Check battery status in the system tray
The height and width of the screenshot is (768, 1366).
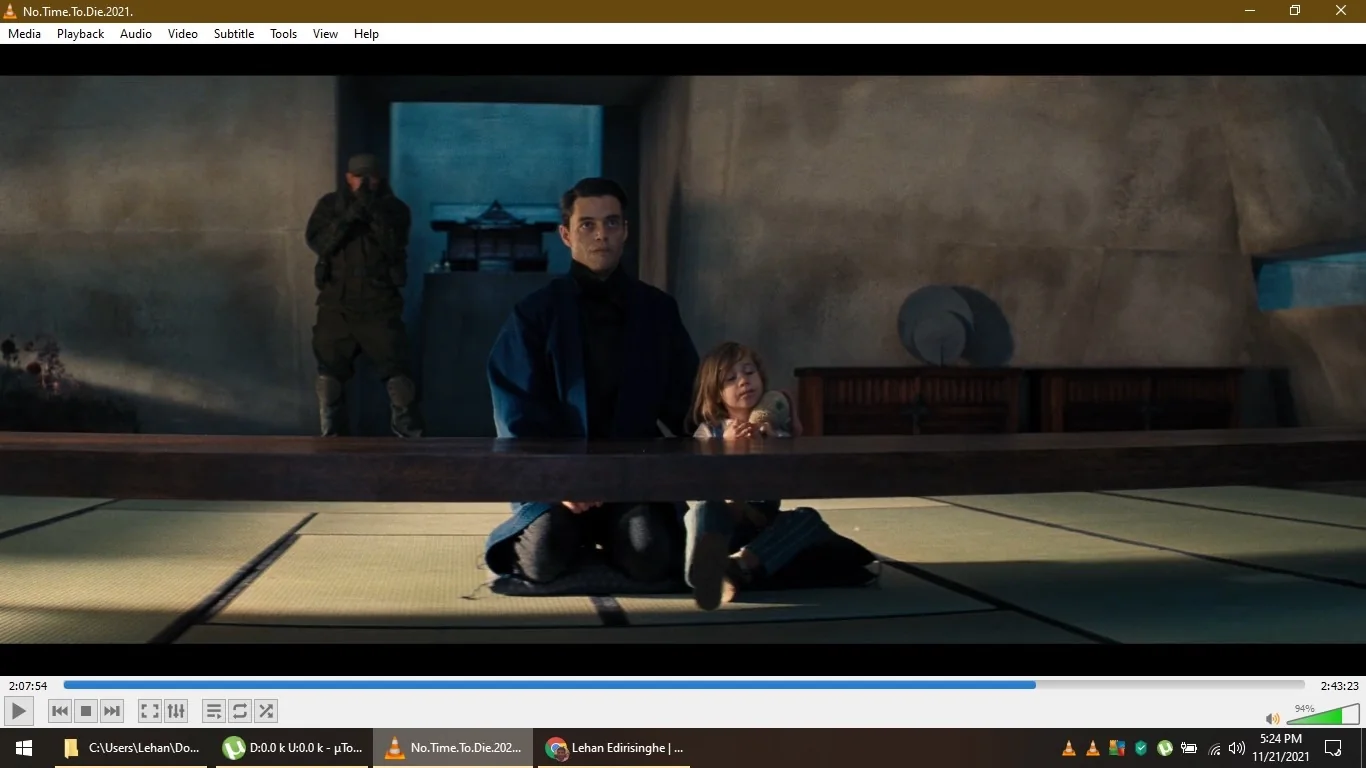[1189, 748]
